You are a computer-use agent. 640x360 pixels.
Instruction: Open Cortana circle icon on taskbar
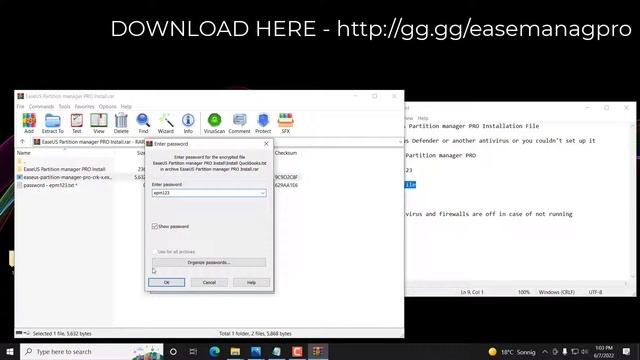pyautogui.click(x=173, y=351)
